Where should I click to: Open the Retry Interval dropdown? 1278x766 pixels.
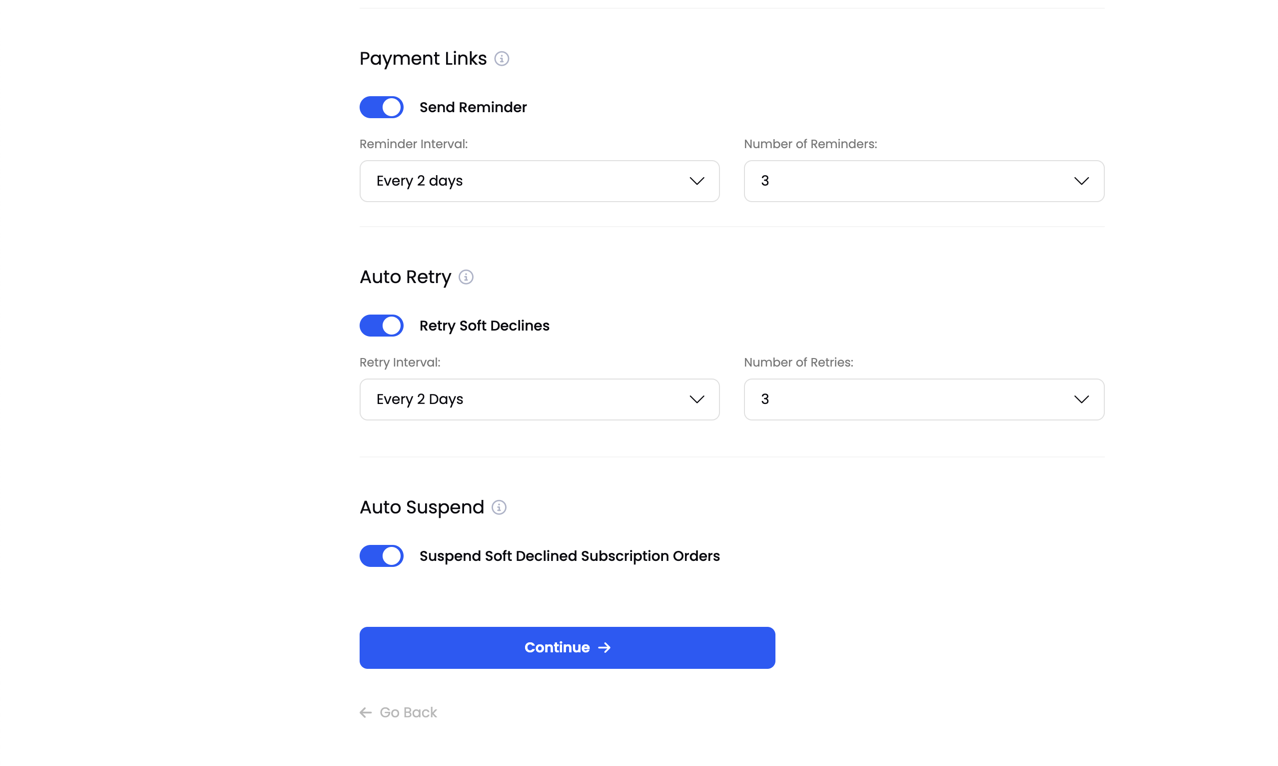(539, 399)
